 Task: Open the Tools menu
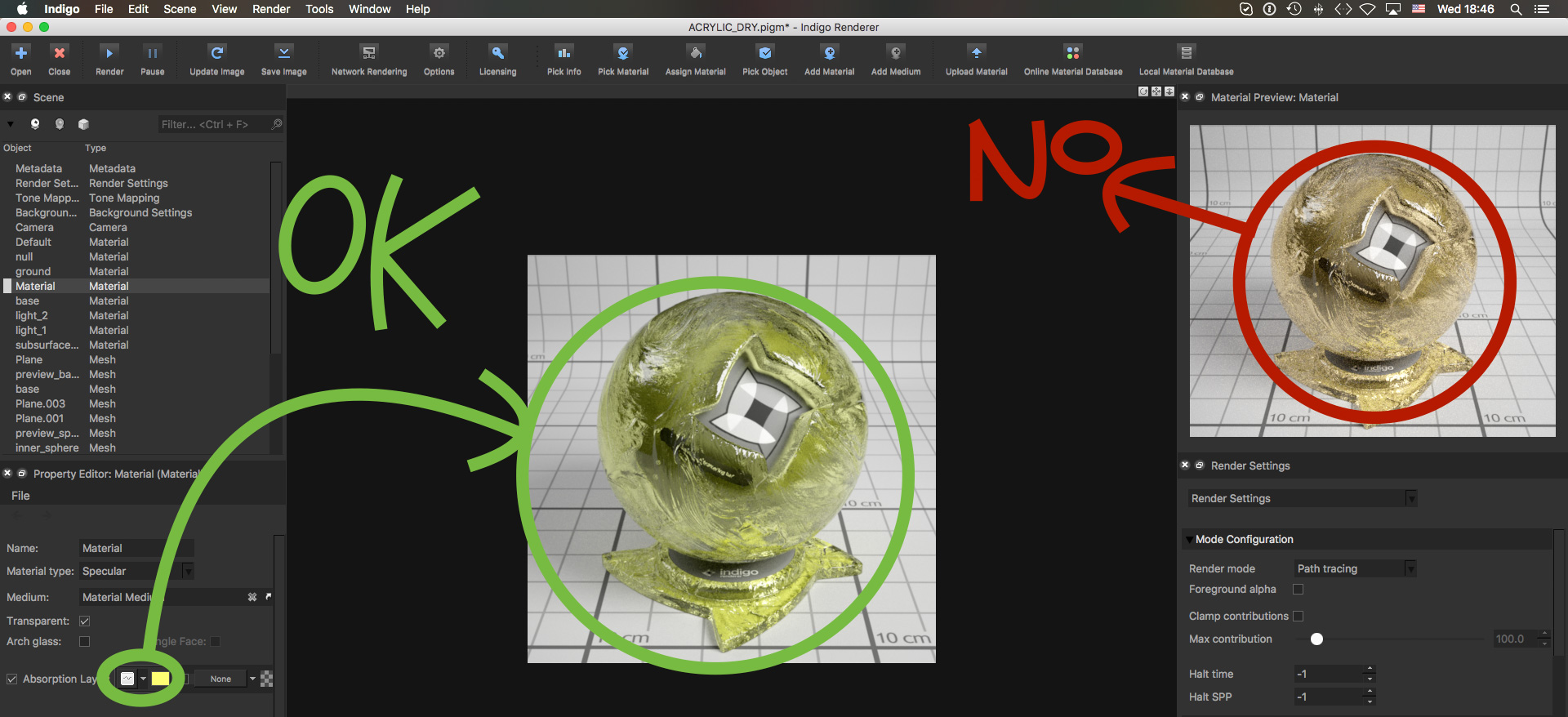point(319,9)
